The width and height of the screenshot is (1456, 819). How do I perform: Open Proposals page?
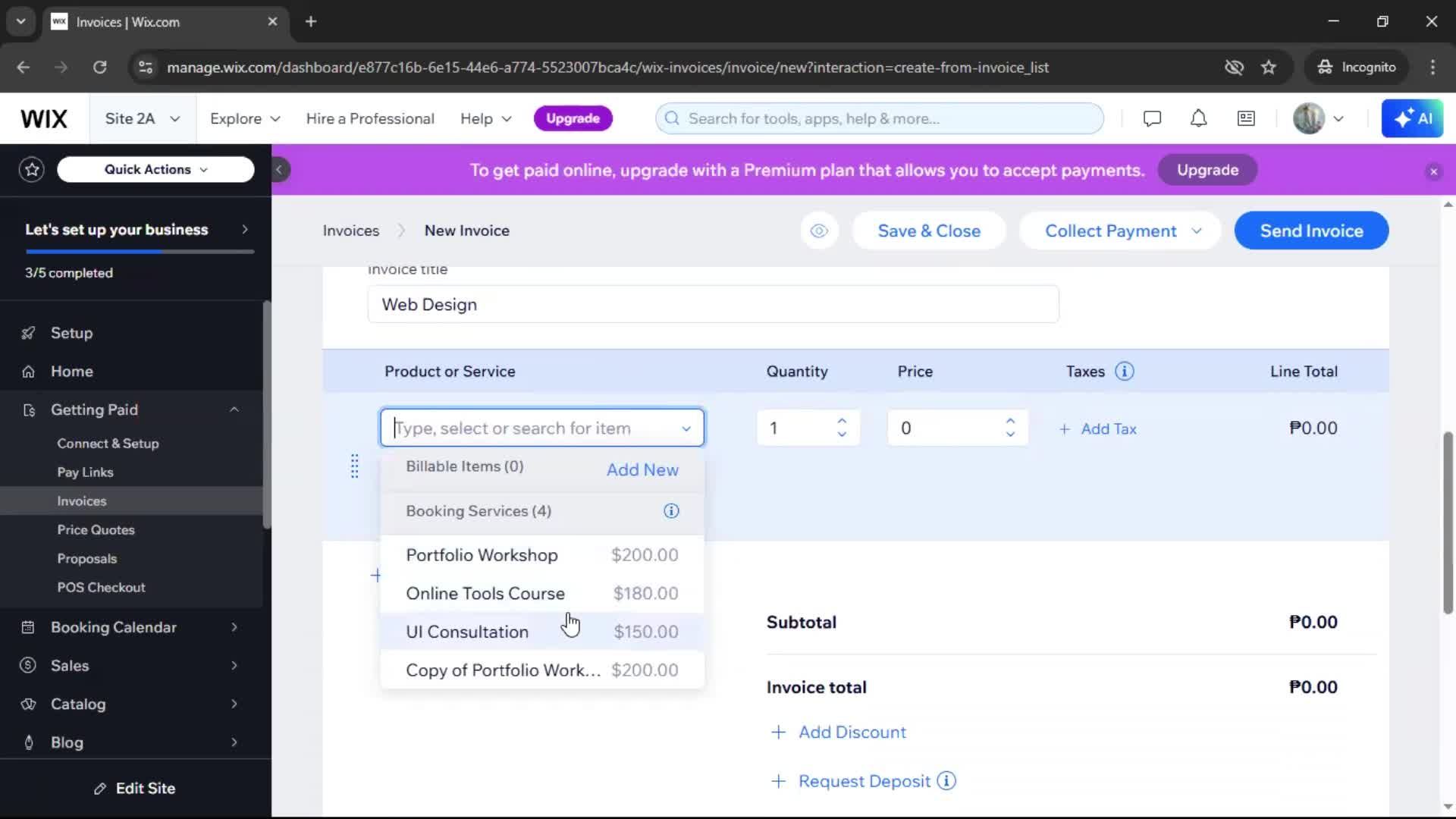(x=86, y=559)
